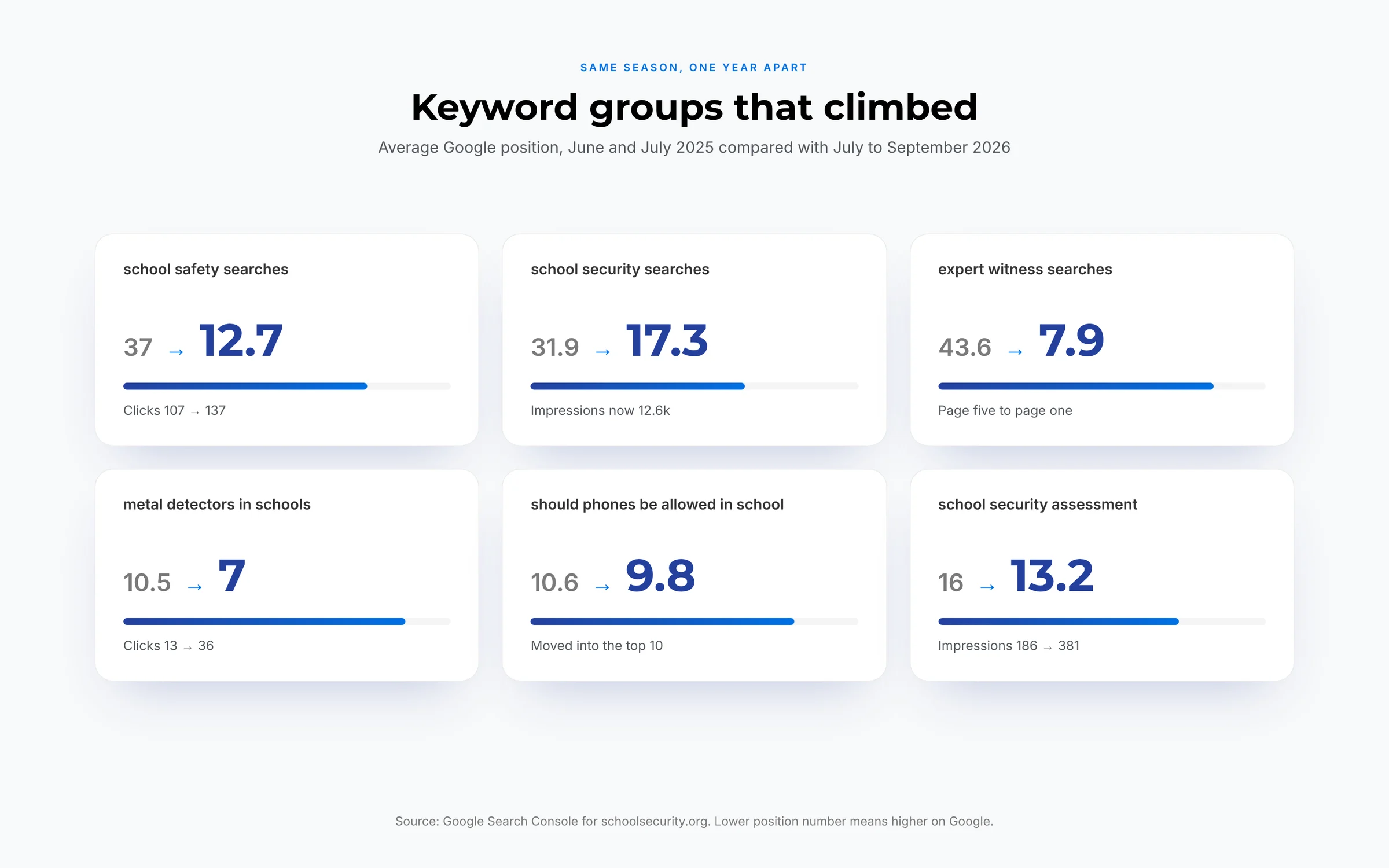The height and width of the screenshot is (868, 1389).
Task: Click the arrow between 37 and 12.7
Action: coord(176,352)
